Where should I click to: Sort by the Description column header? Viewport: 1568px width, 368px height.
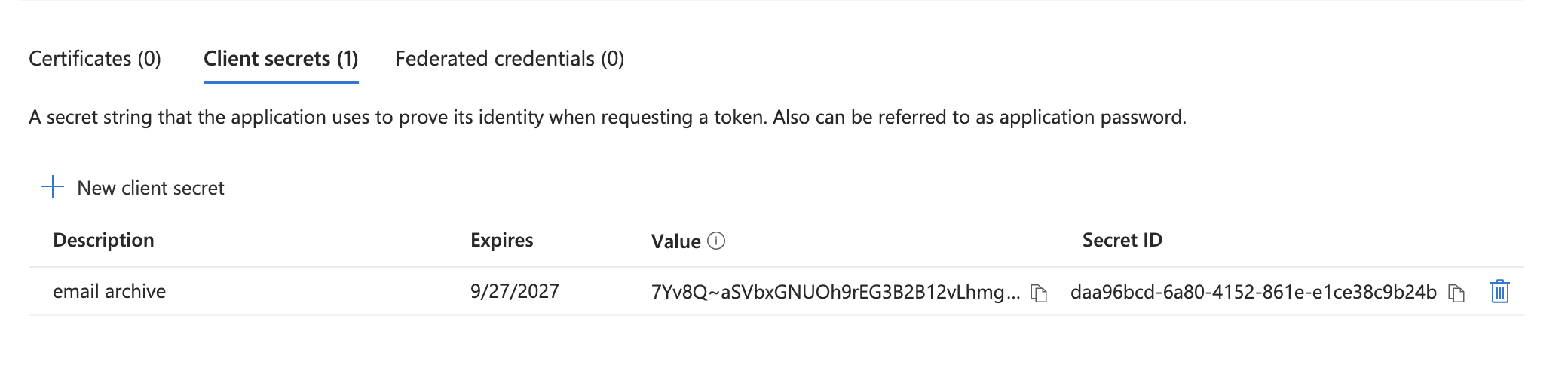(x=103, y=240)
